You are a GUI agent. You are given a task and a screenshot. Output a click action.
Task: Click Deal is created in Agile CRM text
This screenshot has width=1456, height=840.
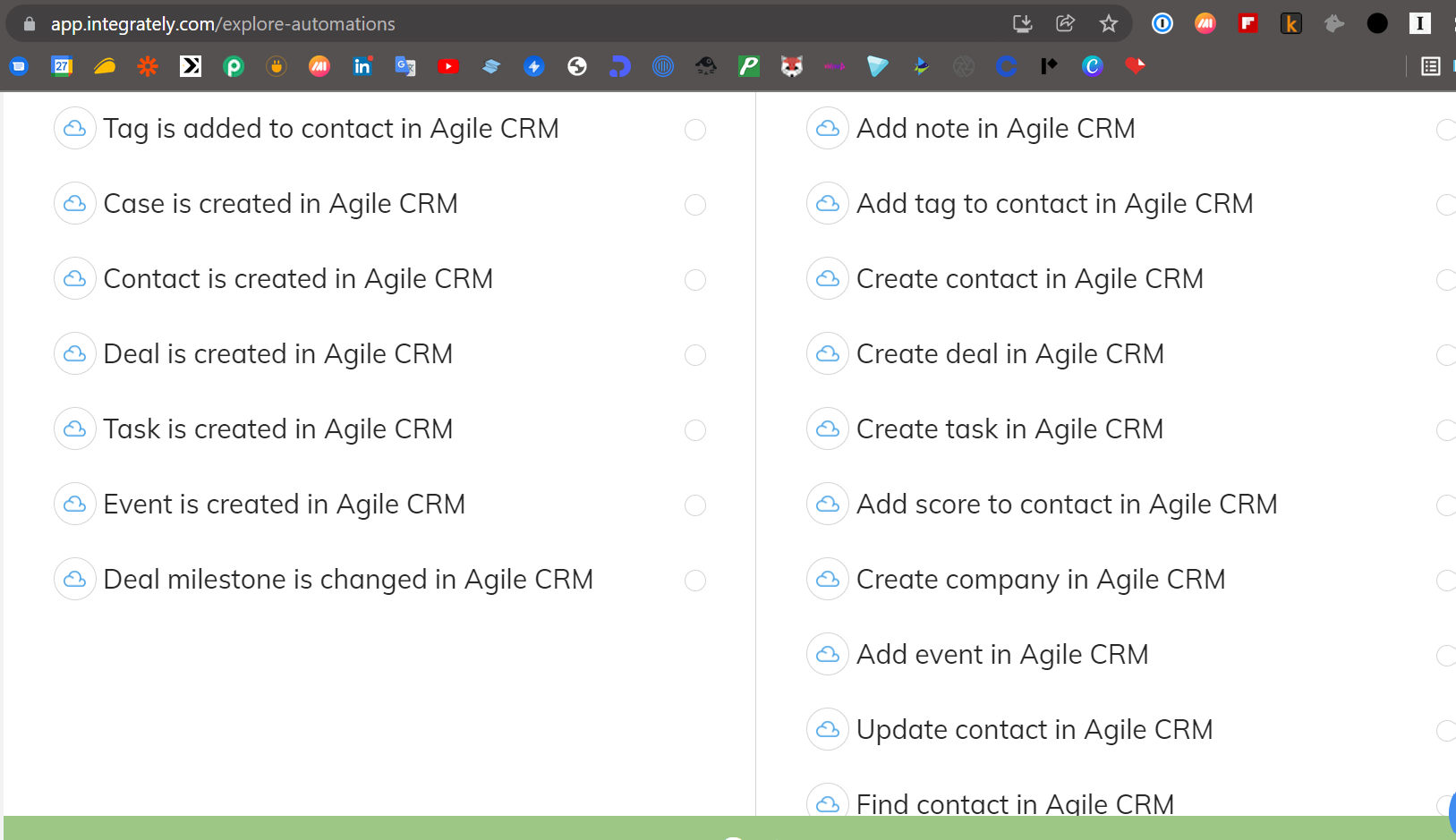277,354
